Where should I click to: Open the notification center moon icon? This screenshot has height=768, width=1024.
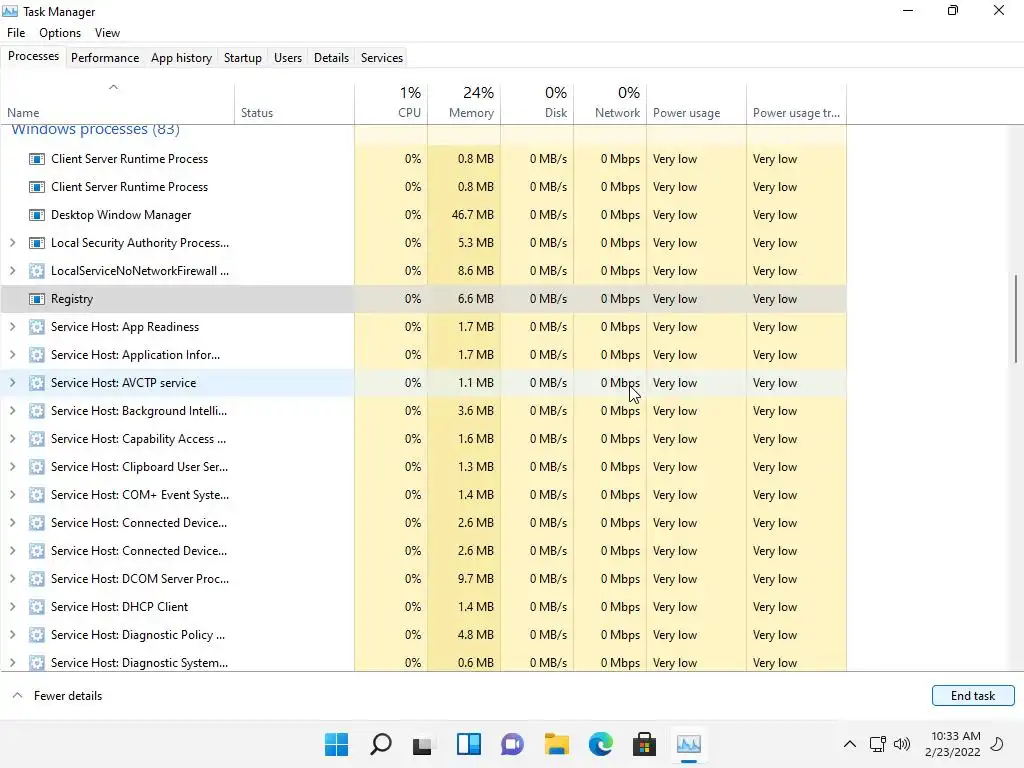coord(997,744)
